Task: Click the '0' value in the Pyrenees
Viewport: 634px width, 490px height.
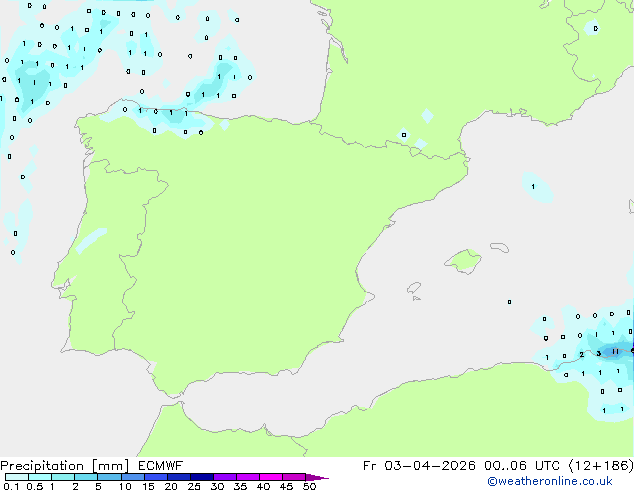Action: tap(404, 135)
